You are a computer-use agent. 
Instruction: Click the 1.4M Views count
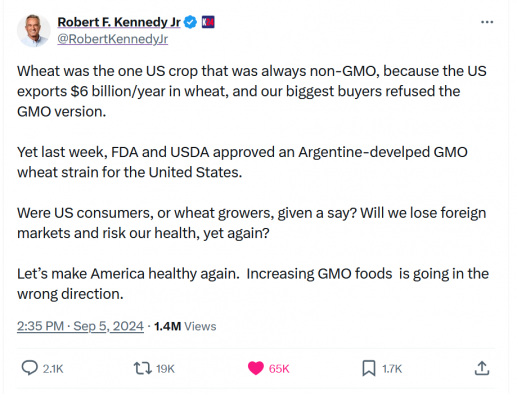pyautogui.click(x=185, y=326)
